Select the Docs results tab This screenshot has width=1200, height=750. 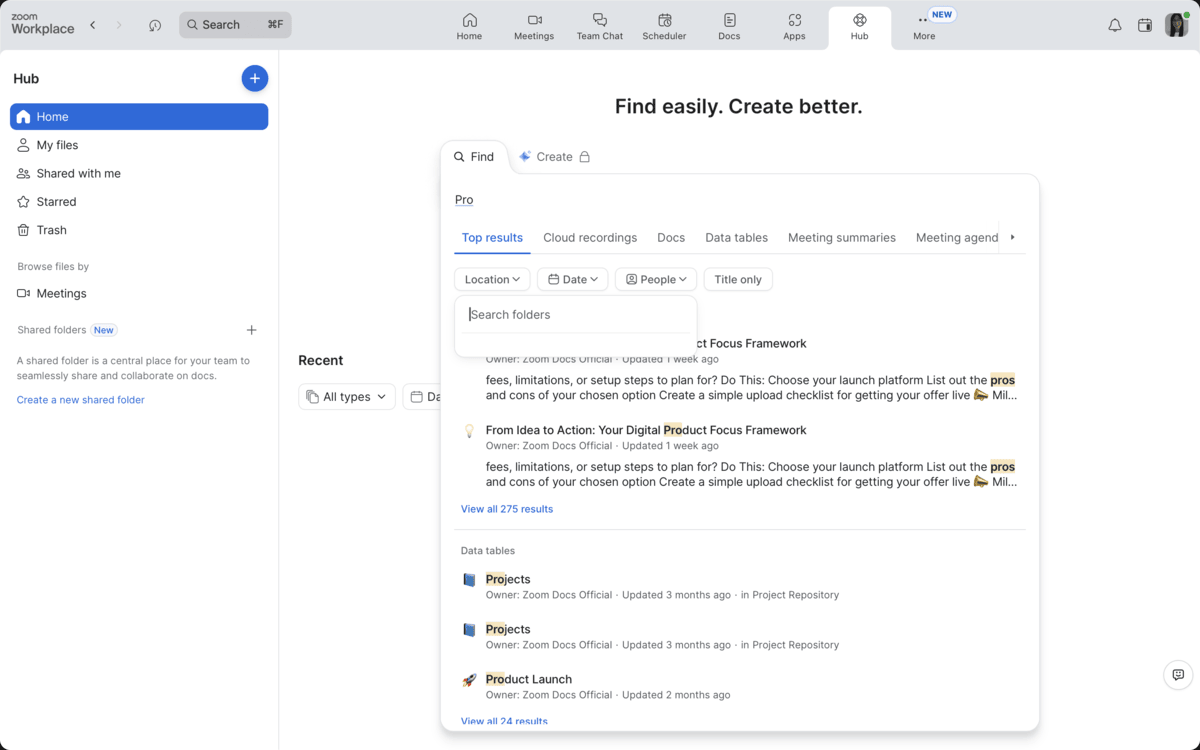[x=671, y=238]
